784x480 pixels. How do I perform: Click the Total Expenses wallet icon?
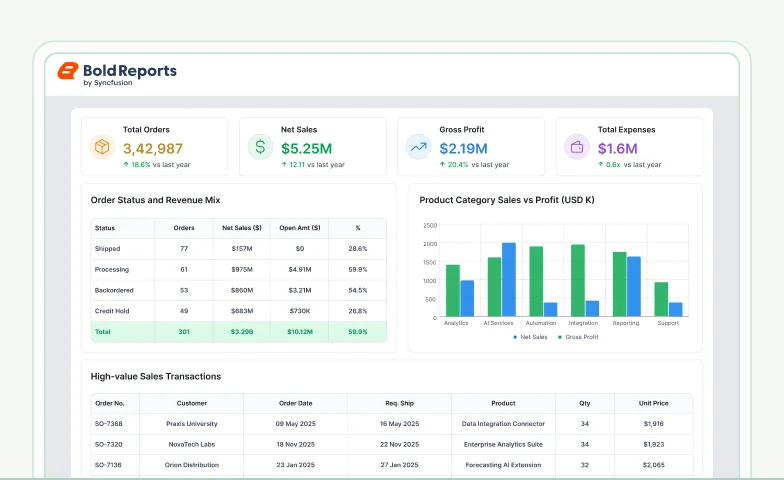[577, 147]
